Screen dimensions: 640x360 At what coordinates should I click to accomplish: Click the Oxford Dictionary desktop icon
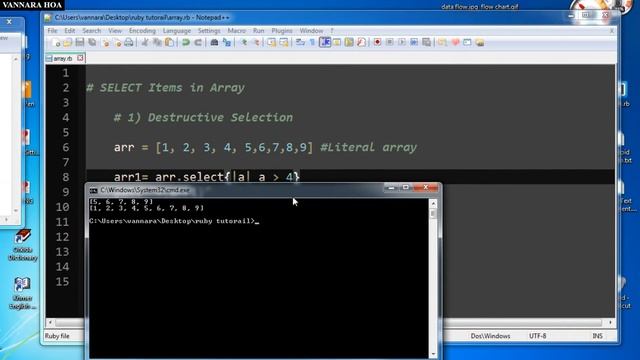pyautogui.click(x=23, y=245)
